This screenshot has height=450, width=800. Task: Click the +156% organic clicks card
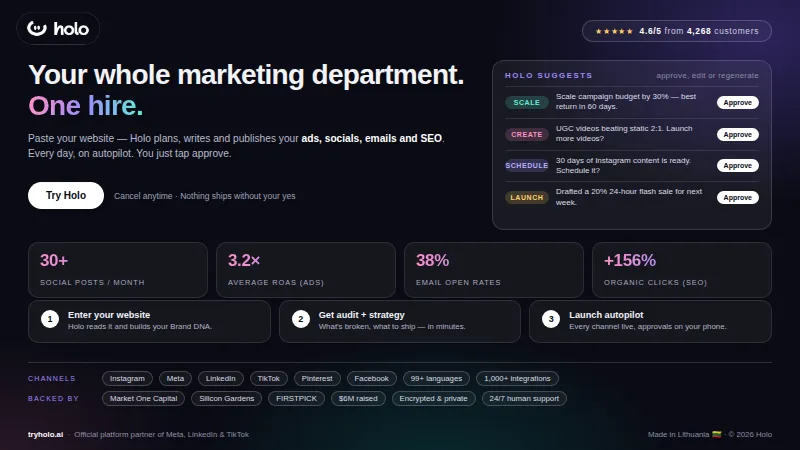click(682, 270)
